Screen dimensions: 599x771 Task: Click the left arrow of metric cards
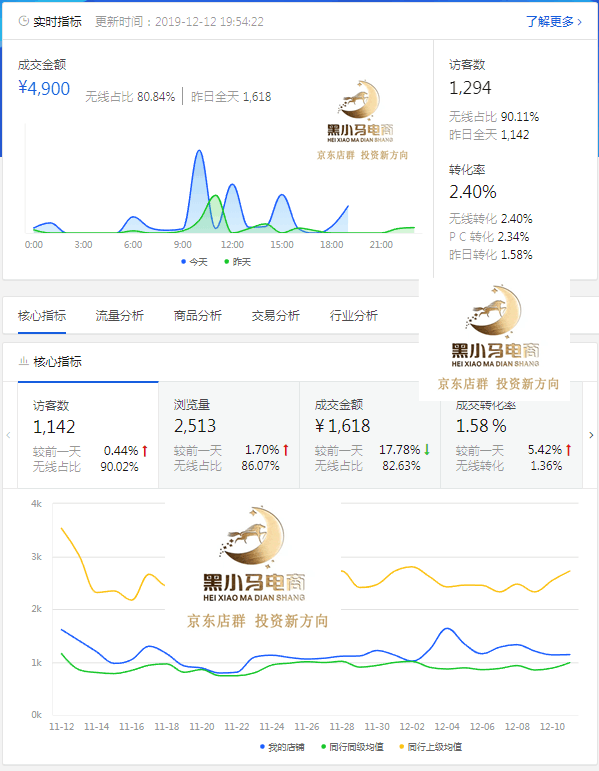(8, 435)
